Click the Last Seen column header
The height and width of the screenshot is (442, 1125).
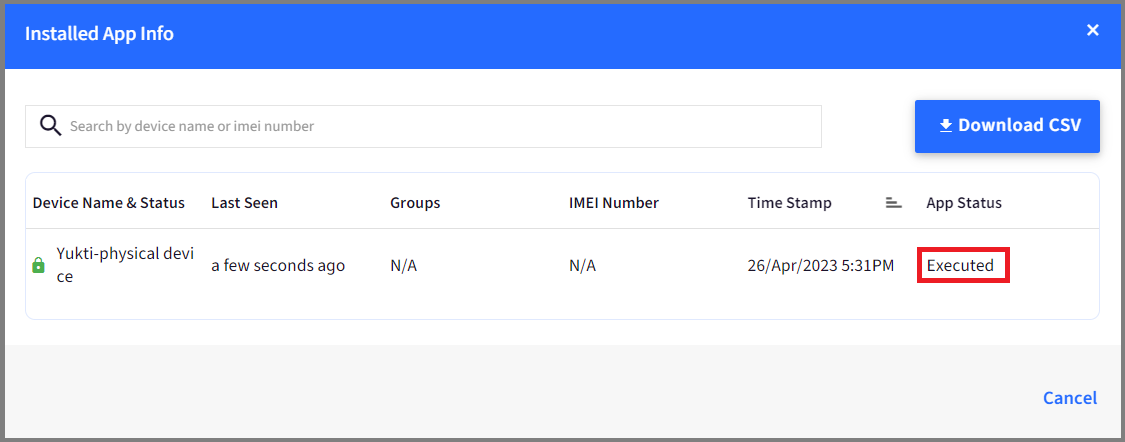tap(244, 203)
